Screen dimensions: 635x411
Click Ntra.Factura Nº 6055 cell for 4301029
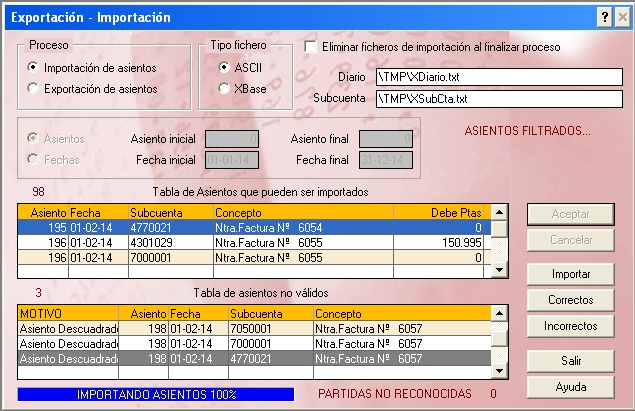pos(303,243)
